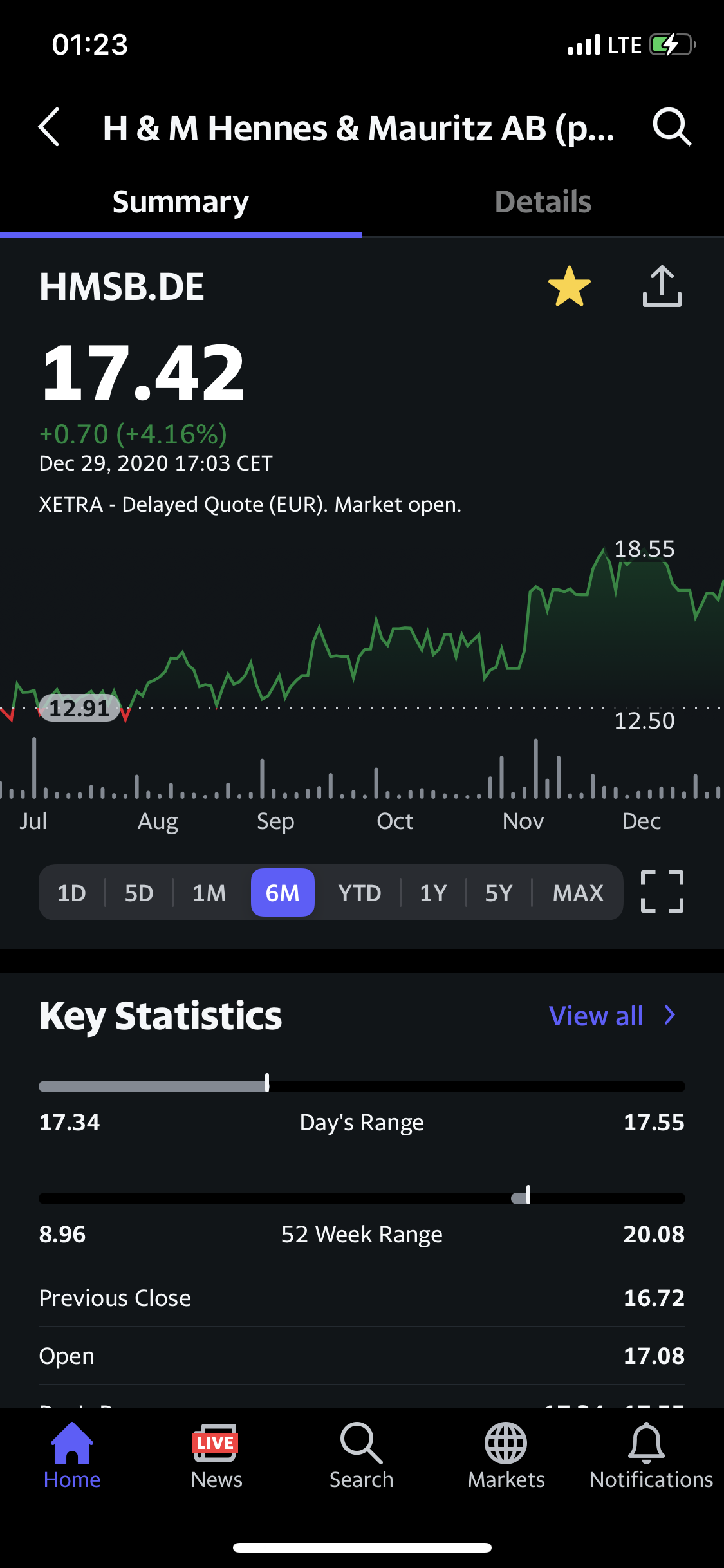Tap the share upload icon
Image resolution: width=724 pixels, height=1568 pixels.
click(662, 286)
